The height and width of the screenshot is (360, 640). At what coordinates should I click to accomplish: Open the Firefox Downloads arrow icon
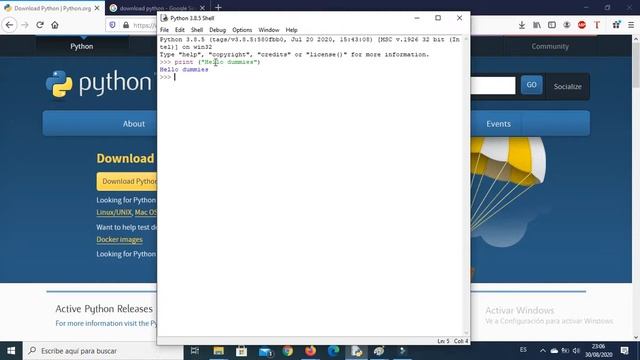click(x=522, y=25)
